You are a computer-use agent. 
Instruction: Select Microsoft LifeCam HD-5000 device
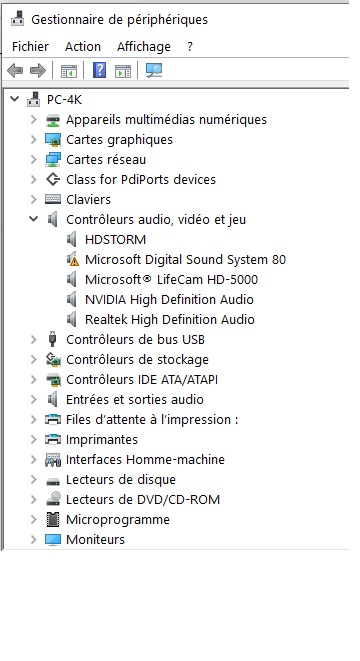pos(171,279)
